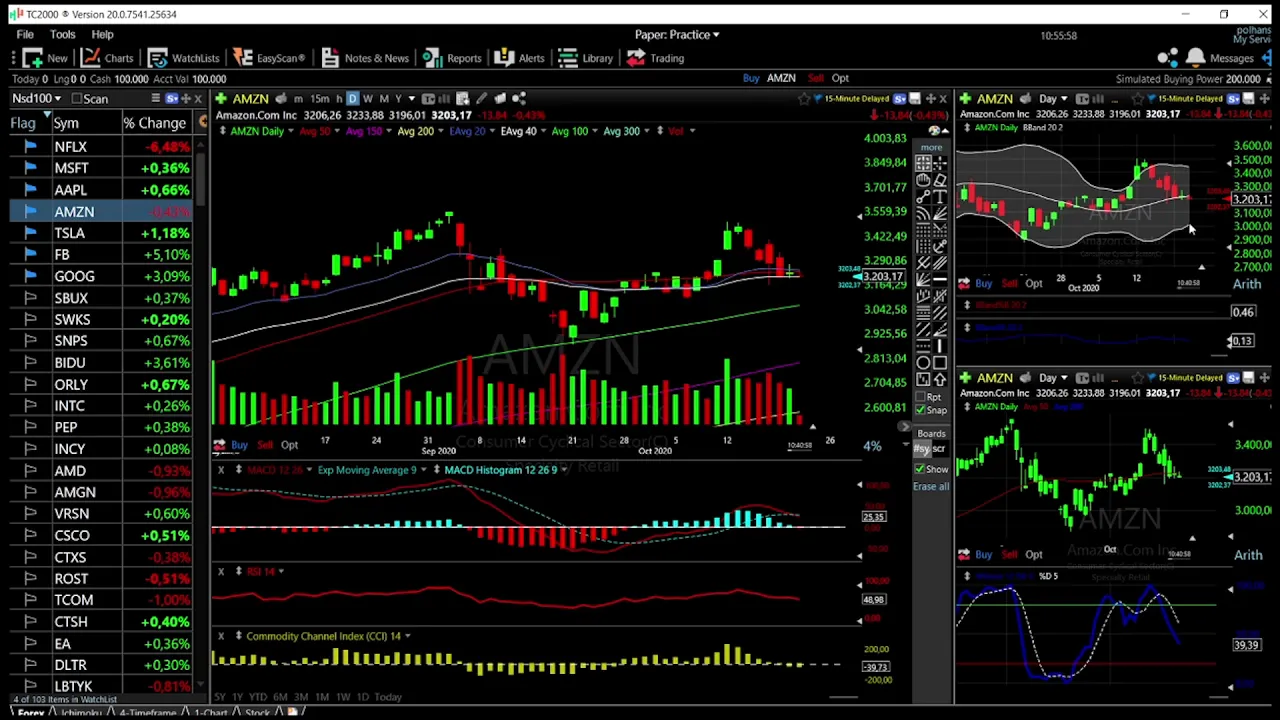Open the Charts toolbar button
The image size is (1280, 720).
point(108,58)
